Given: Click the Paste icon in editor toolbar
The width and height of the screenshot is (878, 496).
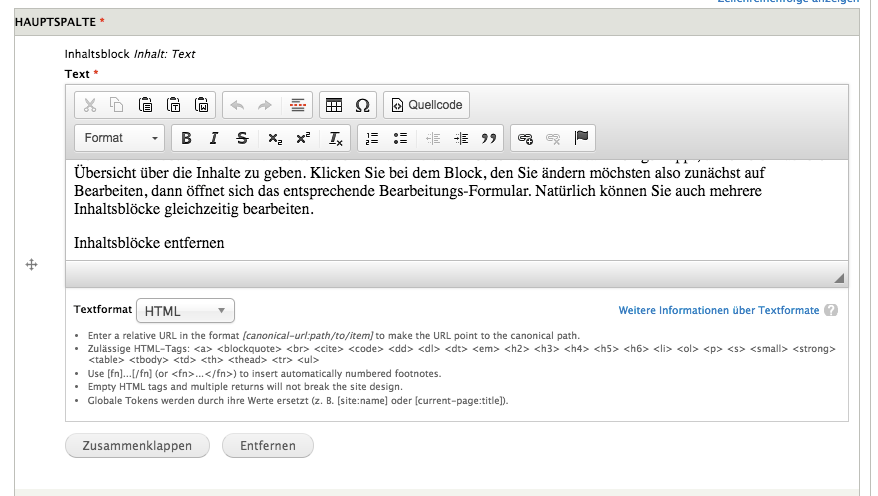Looking at the screenshot, I should 146,105.
